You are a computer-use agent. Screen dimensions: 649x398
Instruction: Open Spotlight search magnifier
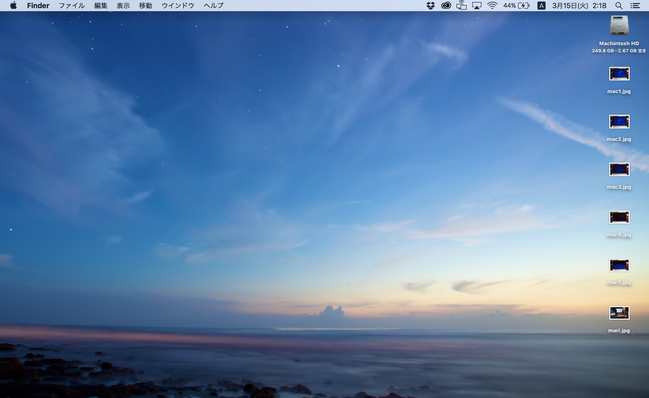click(x=618, y=5)
